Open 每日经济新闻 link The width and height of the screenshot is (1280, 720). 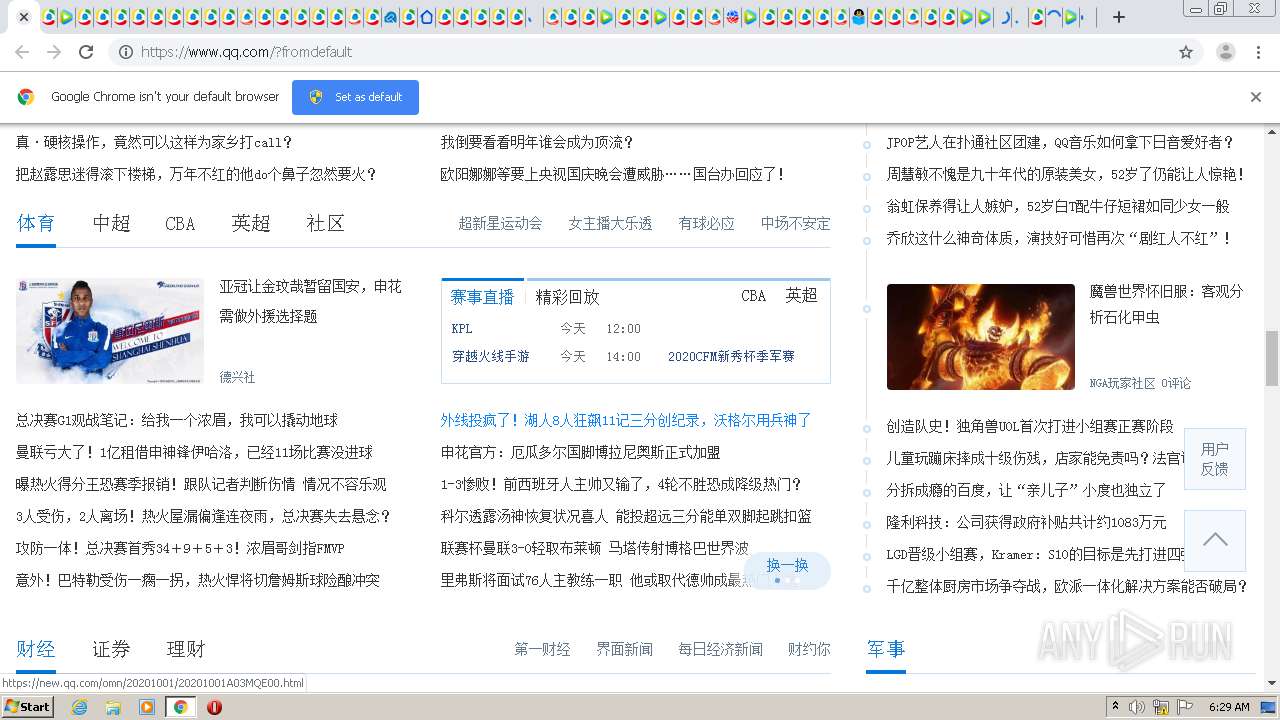pos(720,649)
